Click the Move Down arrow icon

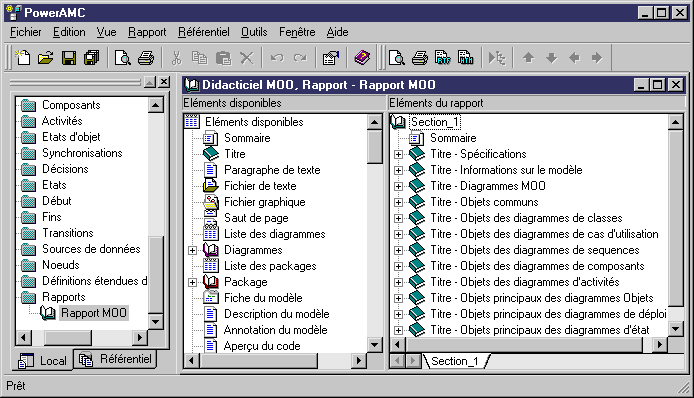point(551,58)
